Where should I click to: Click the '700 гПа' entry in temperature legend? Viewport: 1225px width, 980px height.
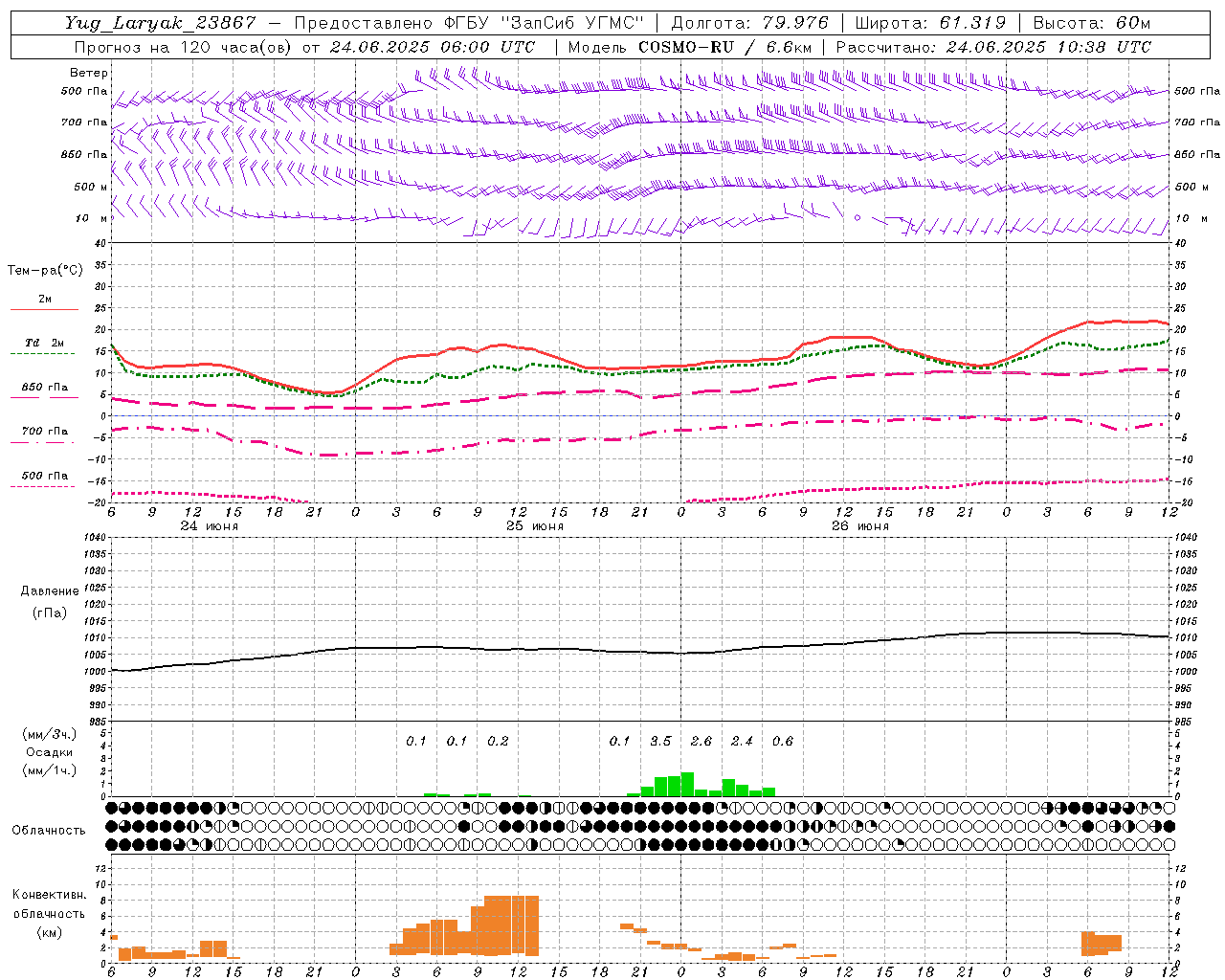(44, 432)
